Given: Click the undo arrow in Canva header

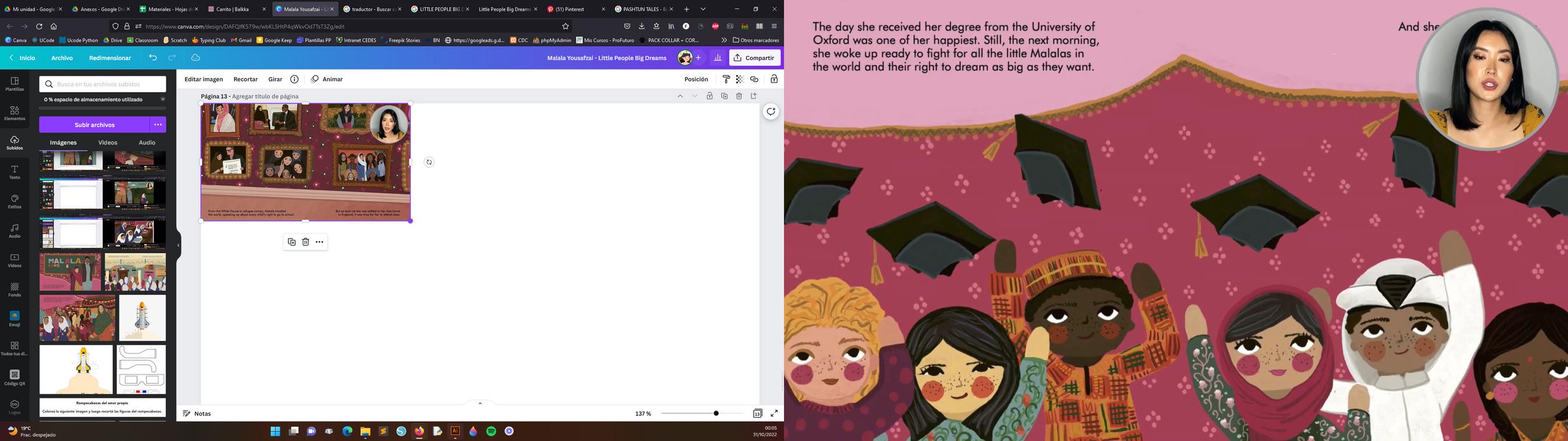Looking at the screenshot, I should tap(153, 58).
